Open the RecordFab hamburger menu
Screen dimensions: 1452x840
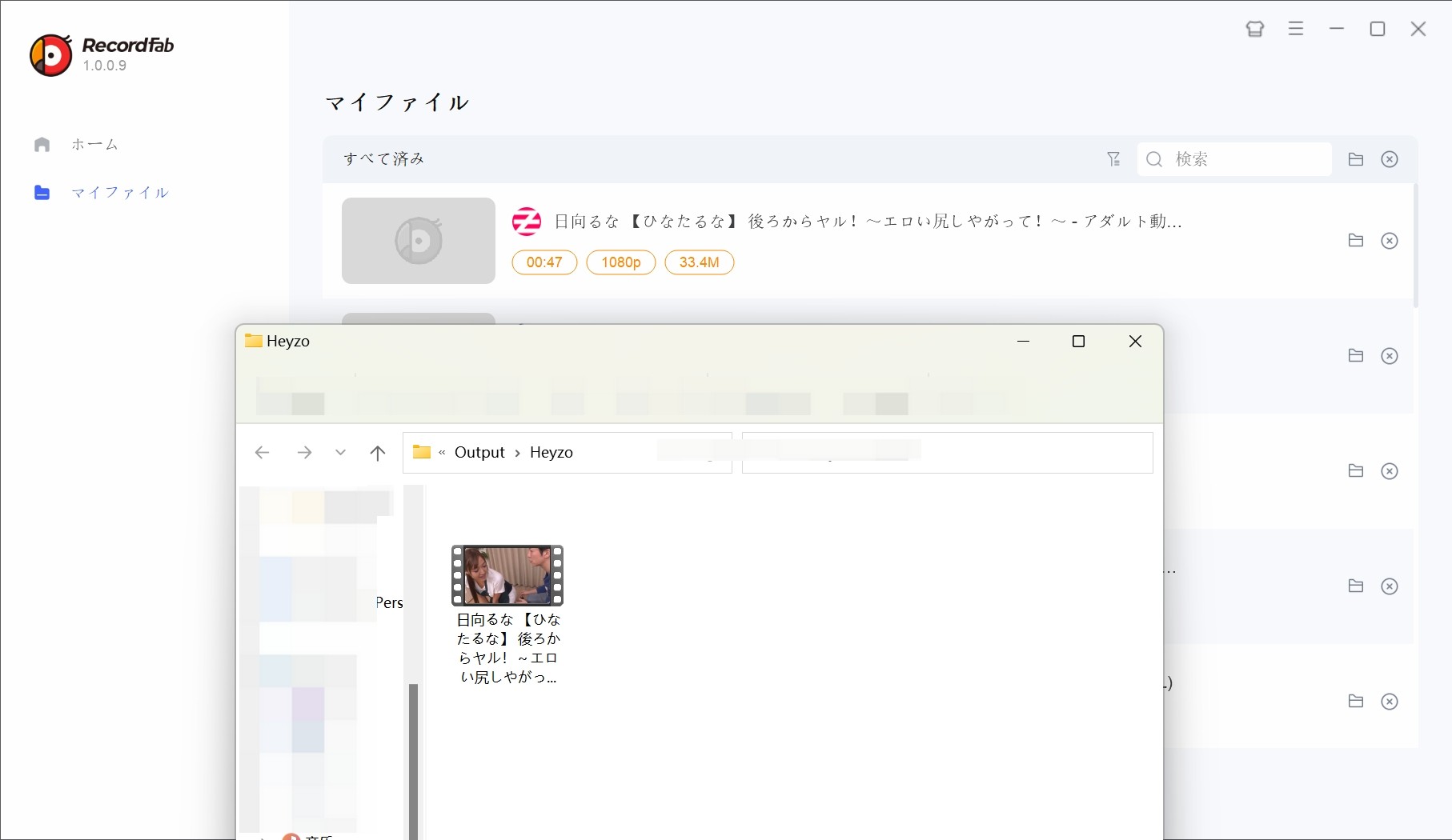coord(1296,29)
